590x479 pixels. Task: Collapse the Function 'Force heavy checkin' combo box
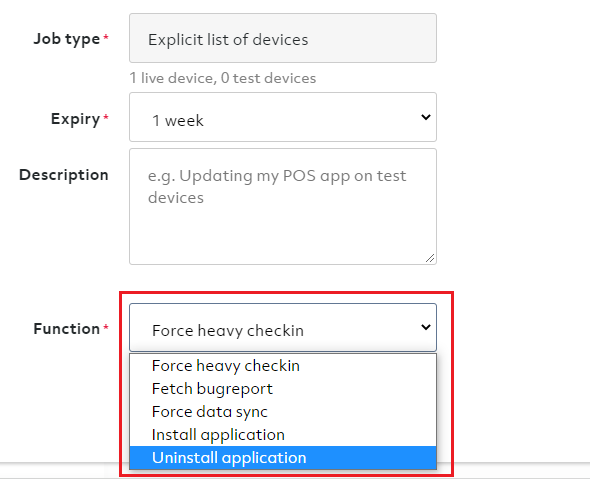[283, 327]
